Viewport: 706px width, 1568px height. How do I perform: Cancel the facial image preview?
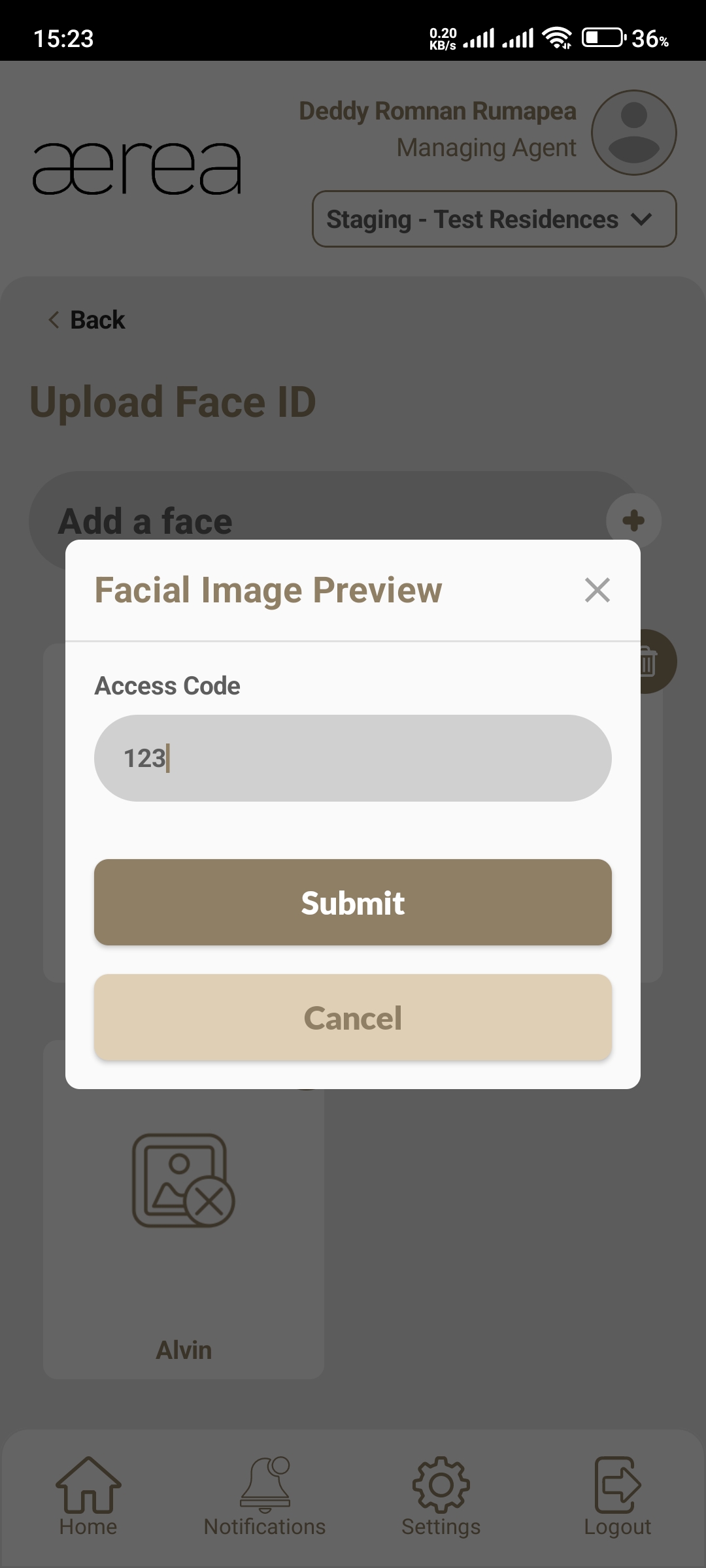(353, 1017)
